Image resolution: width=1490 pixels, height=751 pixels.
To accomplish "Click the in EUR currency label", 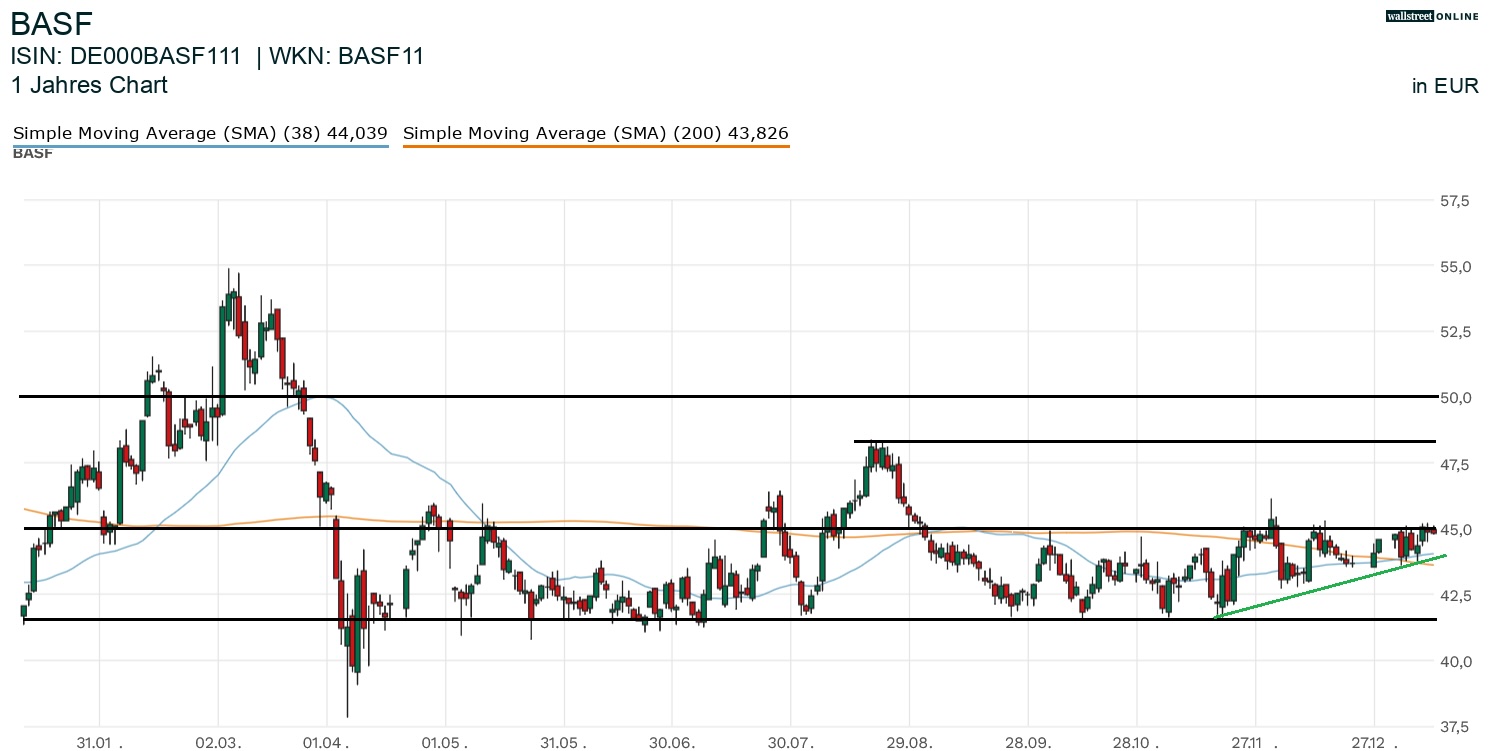I will pyautogui.click(x=1445, y=86).
